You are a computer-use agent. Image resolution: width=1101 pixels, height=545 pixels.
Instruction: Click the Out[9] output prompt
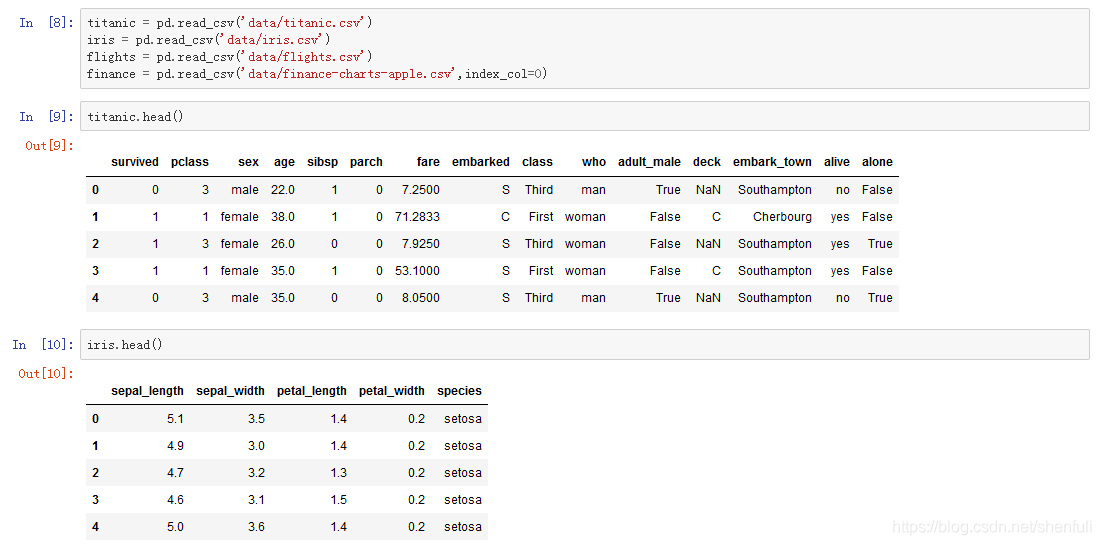point(49,146)
